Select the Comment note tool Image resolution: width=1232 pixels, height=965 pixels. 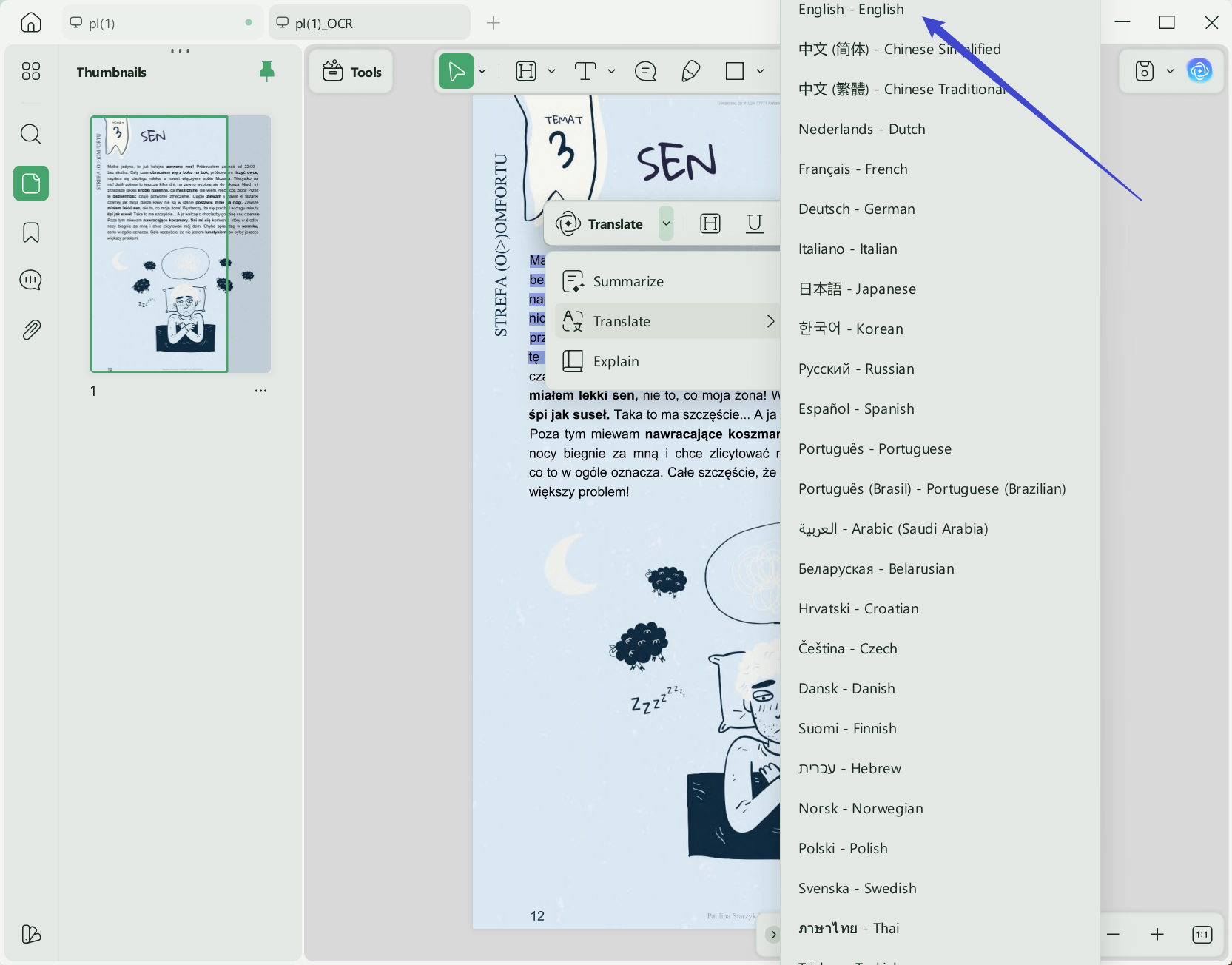click(645, 71)
